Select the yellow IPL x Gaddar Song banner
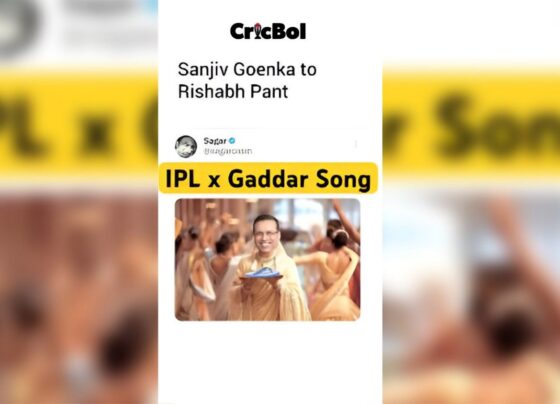 [268, 178]
